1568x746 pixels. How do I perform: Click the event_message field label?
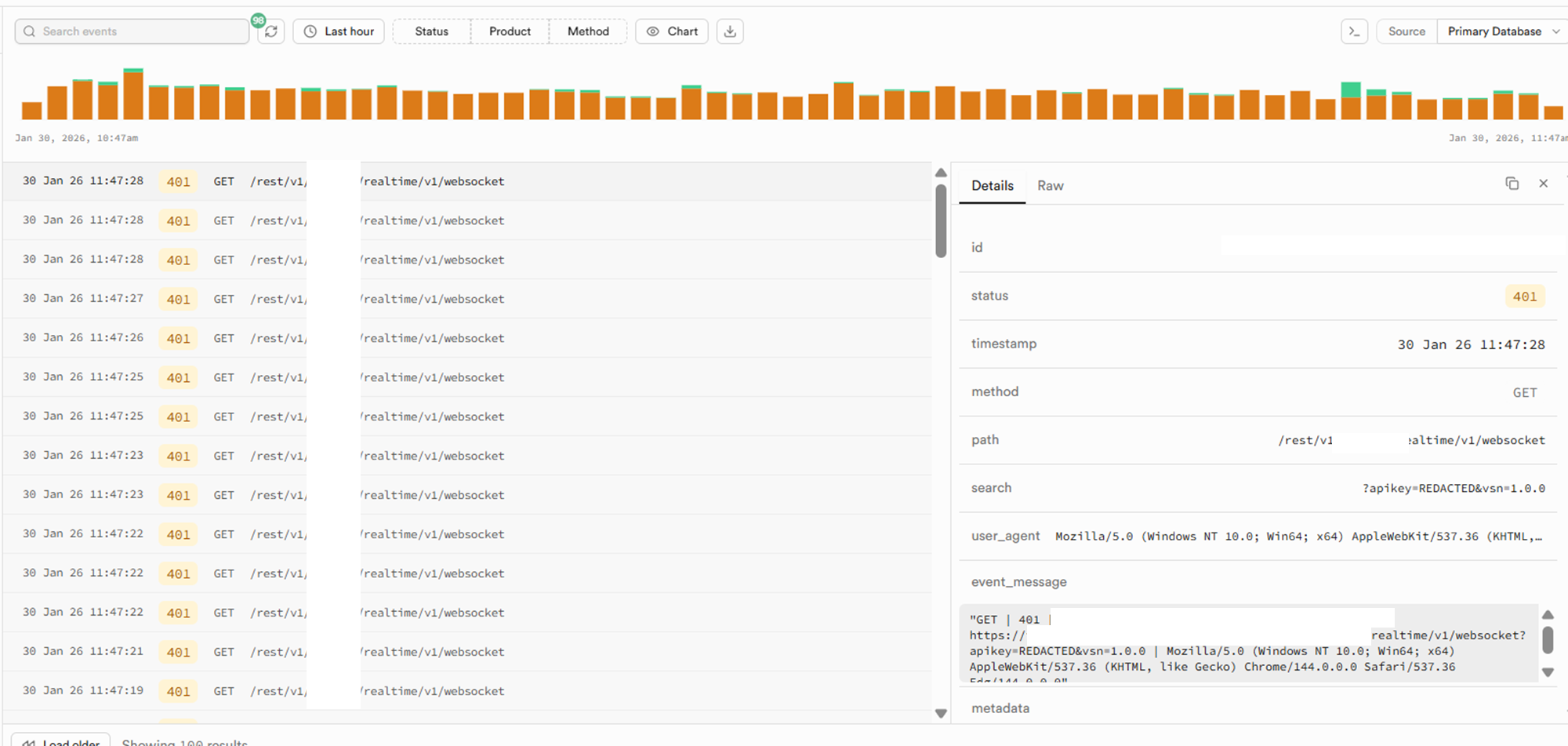coord(1018,582)
